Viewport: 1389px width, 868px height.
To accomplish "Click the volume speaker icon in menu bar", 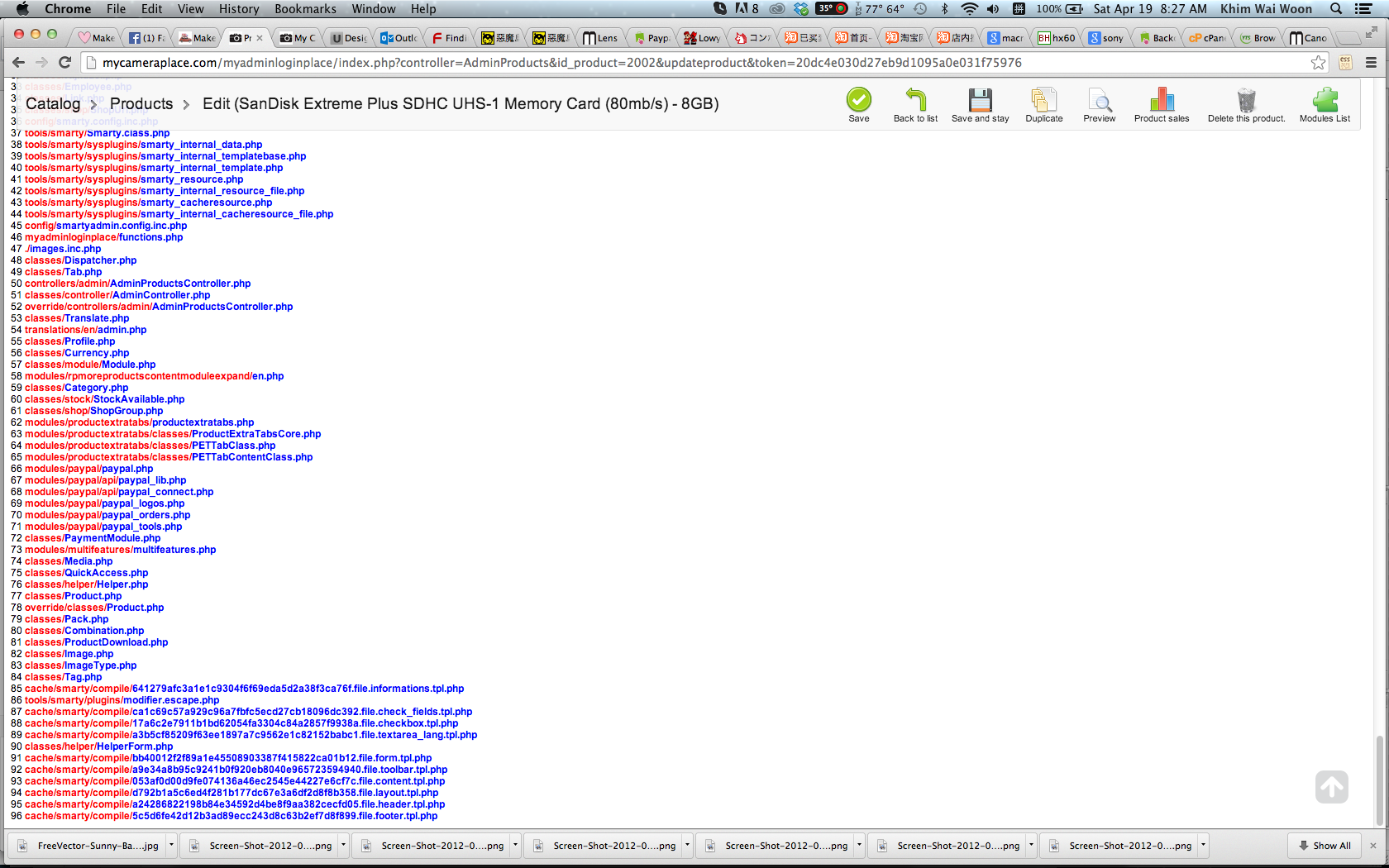I will pos(993,9).
